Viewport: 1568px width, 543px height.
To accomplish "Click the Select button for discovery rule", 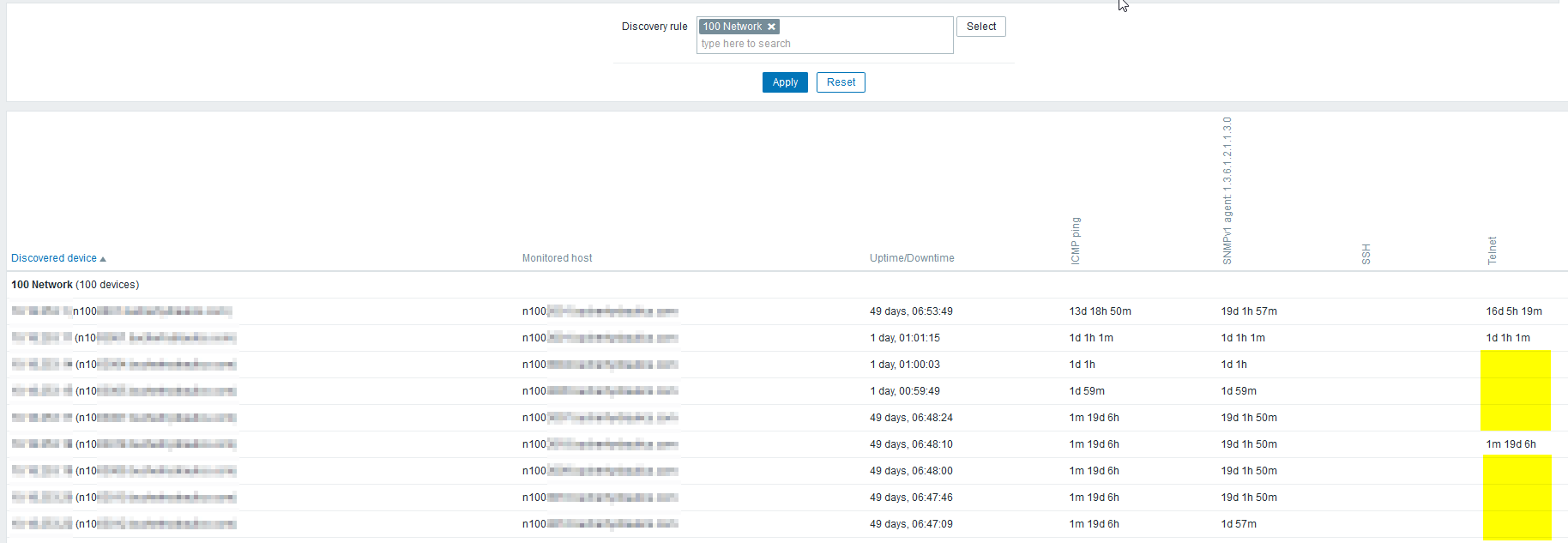I will 981,27.
